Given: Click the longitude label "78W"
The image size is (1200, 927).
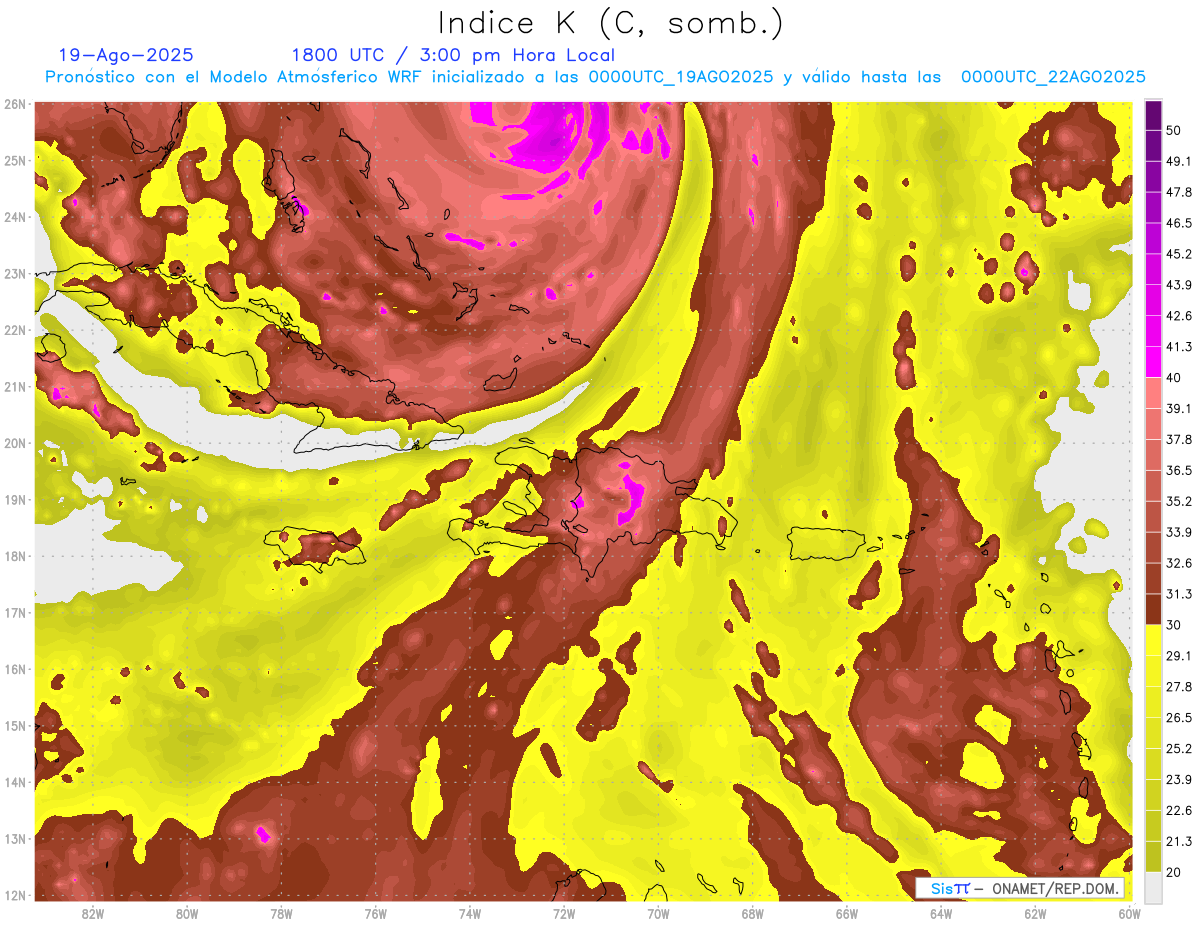Looking at the screenshot, I should point(281,914).
